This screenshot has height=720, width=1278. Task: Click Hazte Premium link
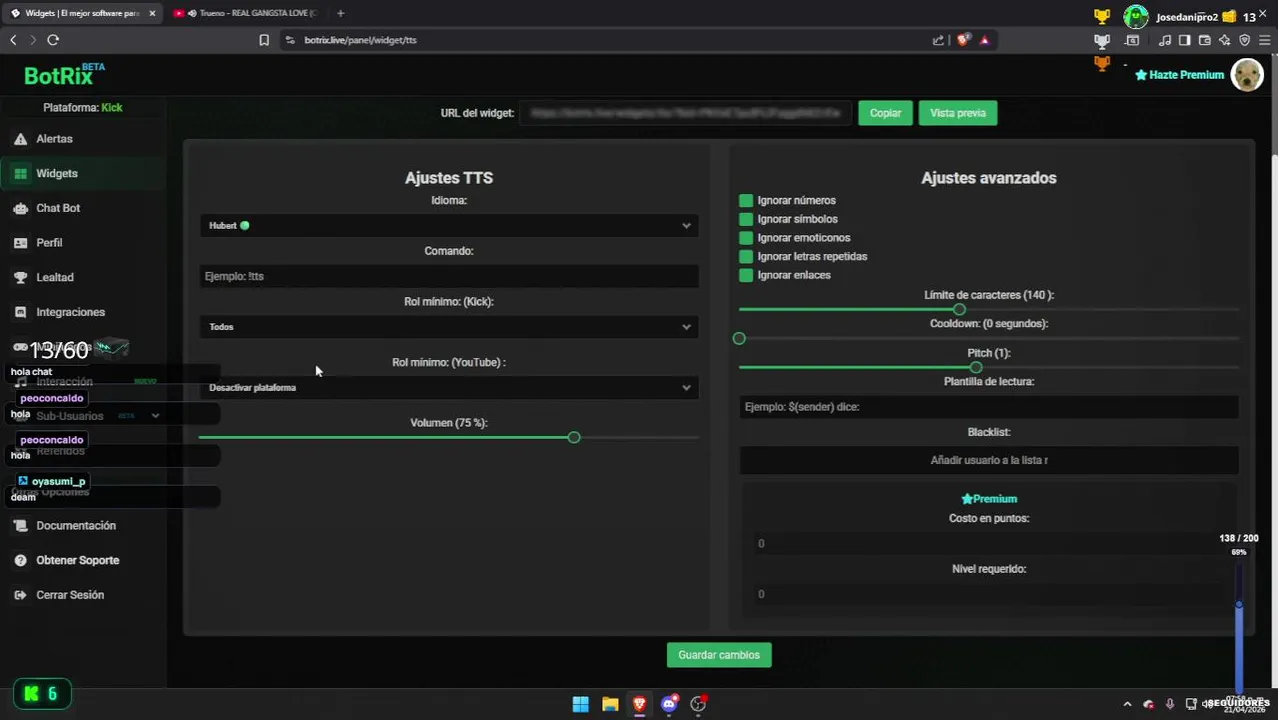tap(1179, 75)
